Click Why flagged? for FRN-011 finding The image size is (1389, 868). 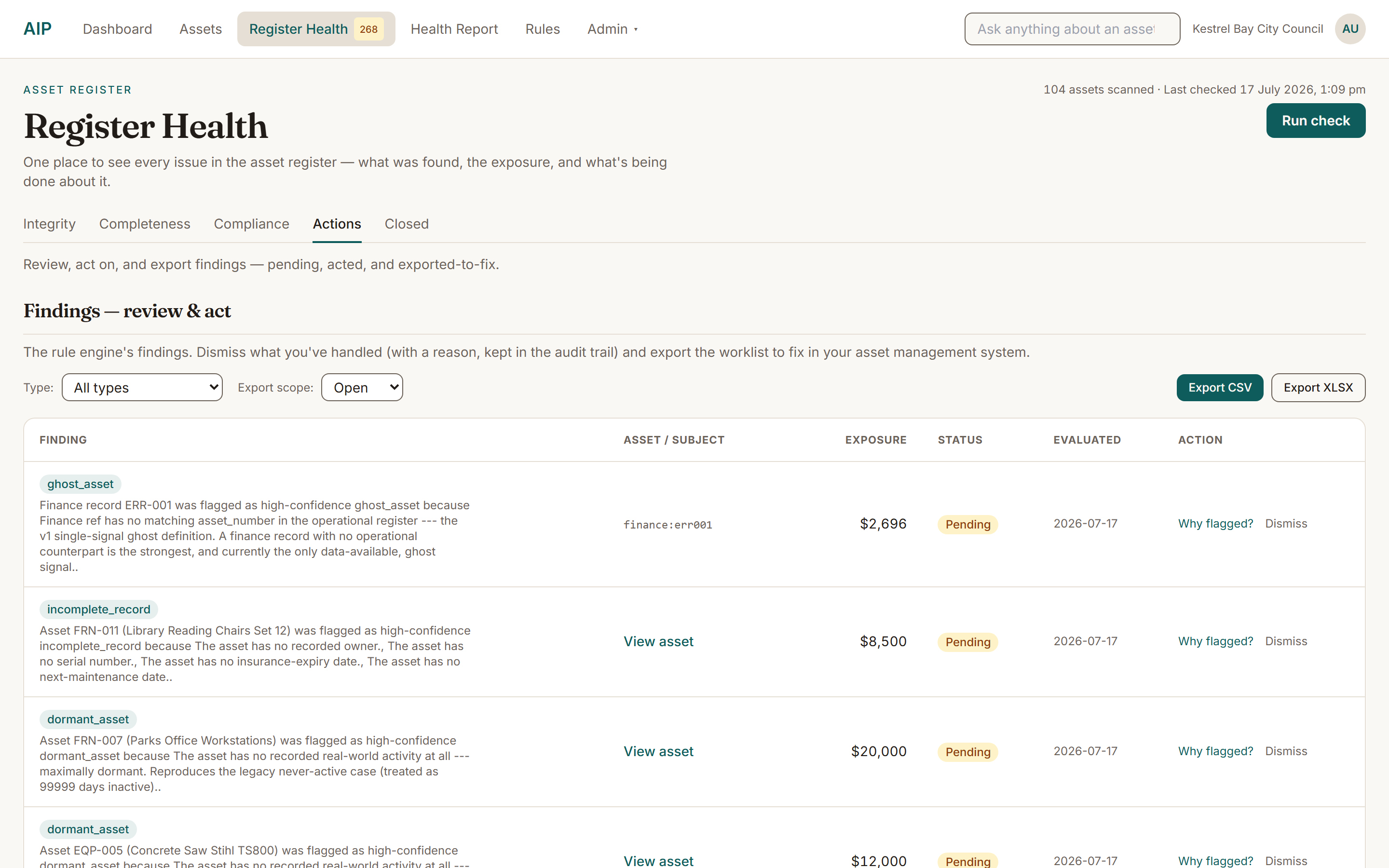(x=1215, y=641)
